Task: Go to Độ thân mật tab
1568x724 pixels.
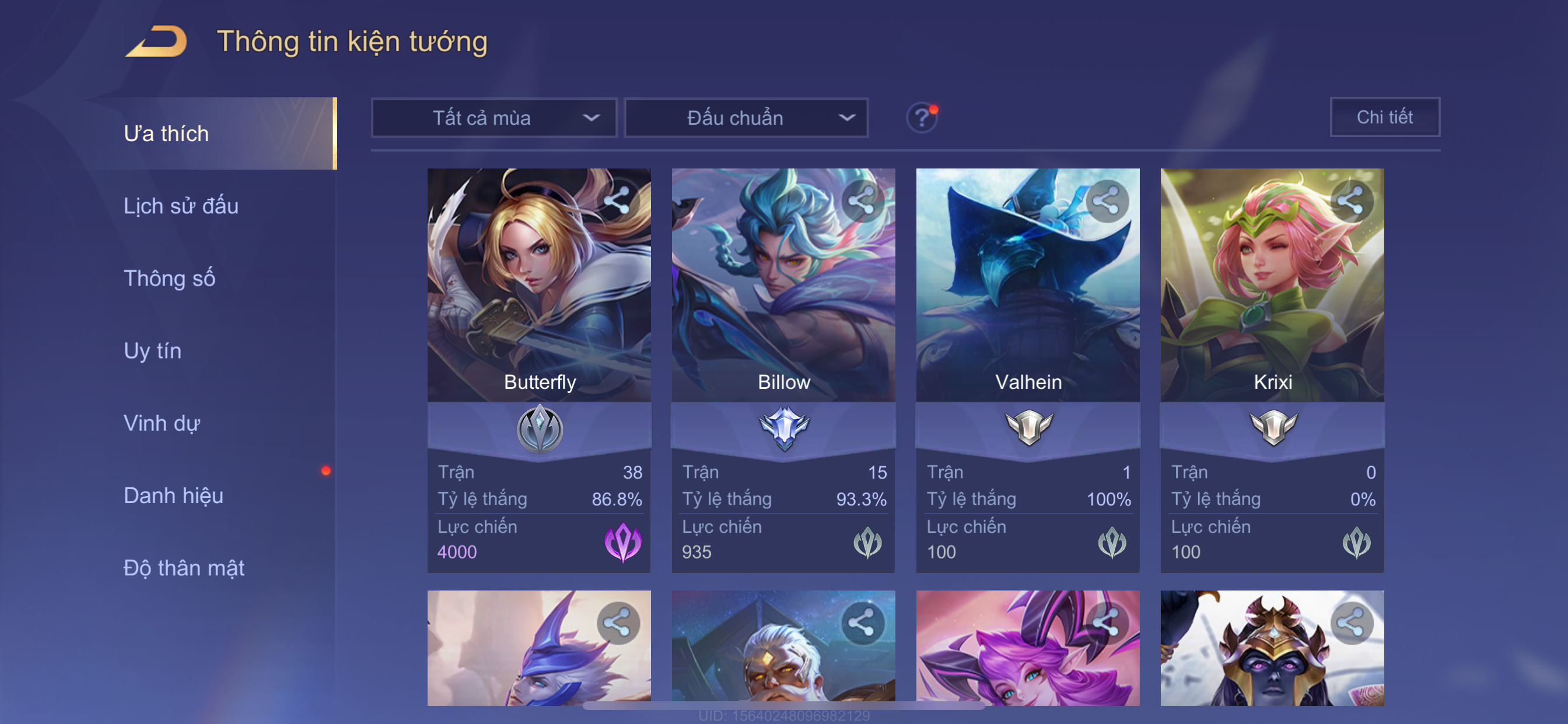Action: click(x=184, y=568)
